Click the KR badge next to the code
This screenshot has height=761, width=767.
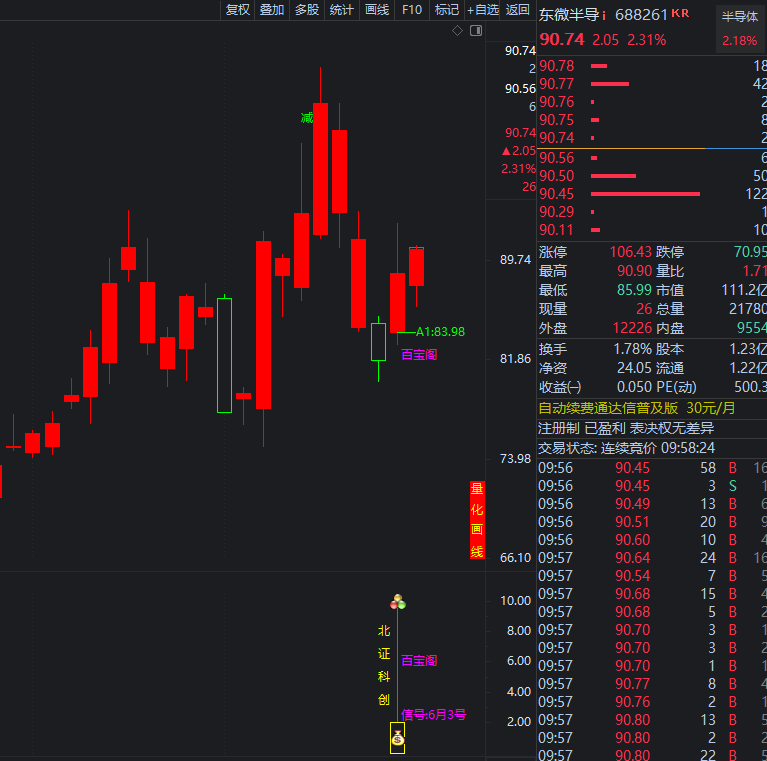[680, 13]
